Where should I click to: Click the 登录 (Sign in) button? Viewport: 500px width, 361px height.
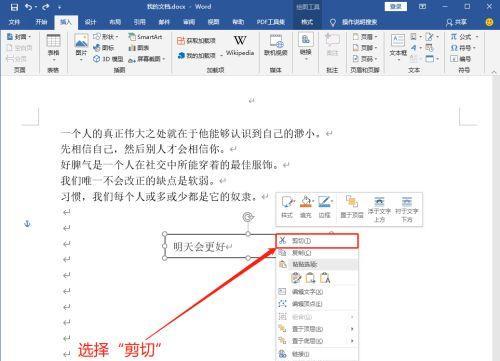coord(396,6)
